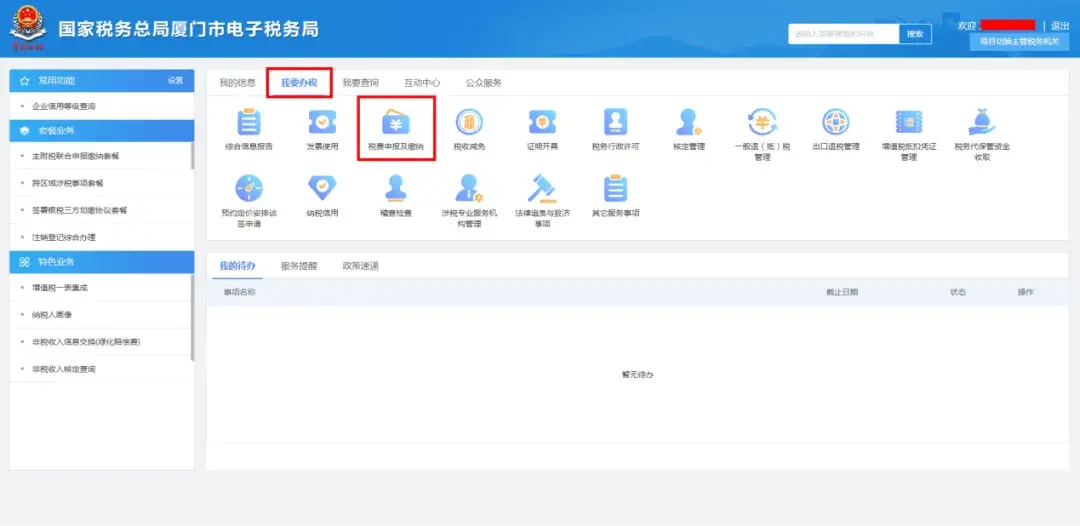
Task: Click the 其它服务事项 icon
Action: pos(616,188)
